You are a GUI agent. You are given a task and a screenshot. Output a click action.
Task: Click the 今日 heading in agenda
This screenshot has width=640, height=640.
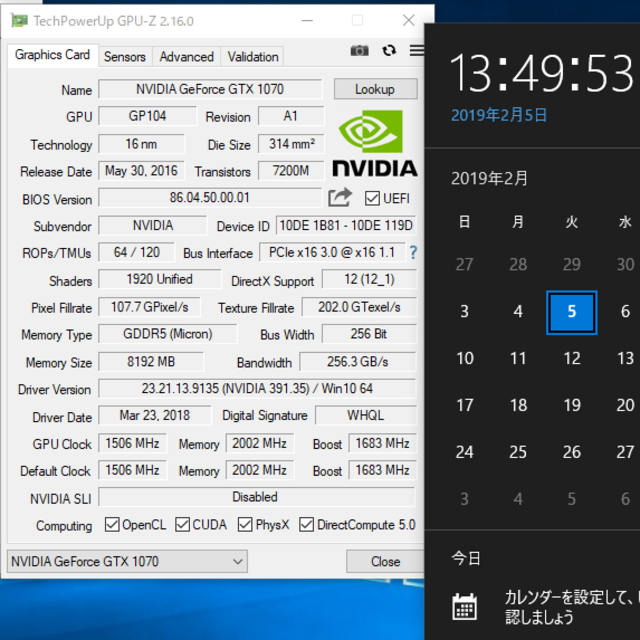466,558
